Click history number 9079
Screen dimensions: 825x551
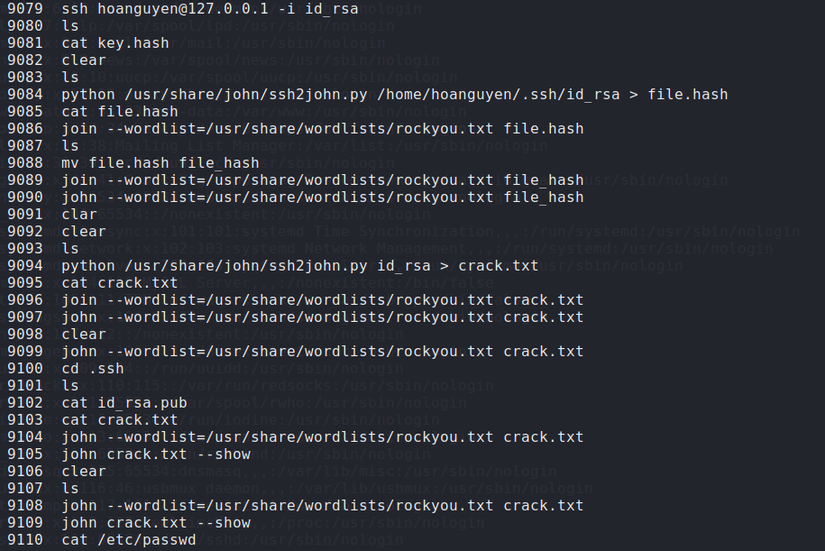click(x=25, y=8)
